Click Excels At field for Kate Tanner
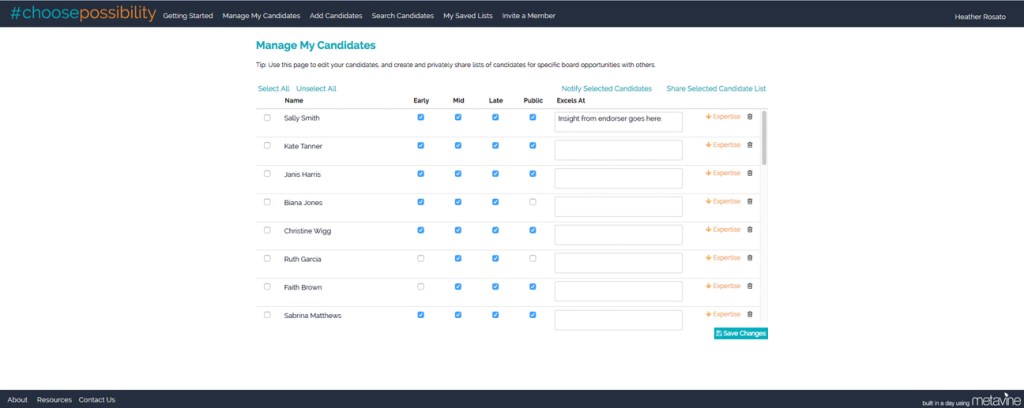The height and width of the screenshot is (408, 1024). (618, 150)
